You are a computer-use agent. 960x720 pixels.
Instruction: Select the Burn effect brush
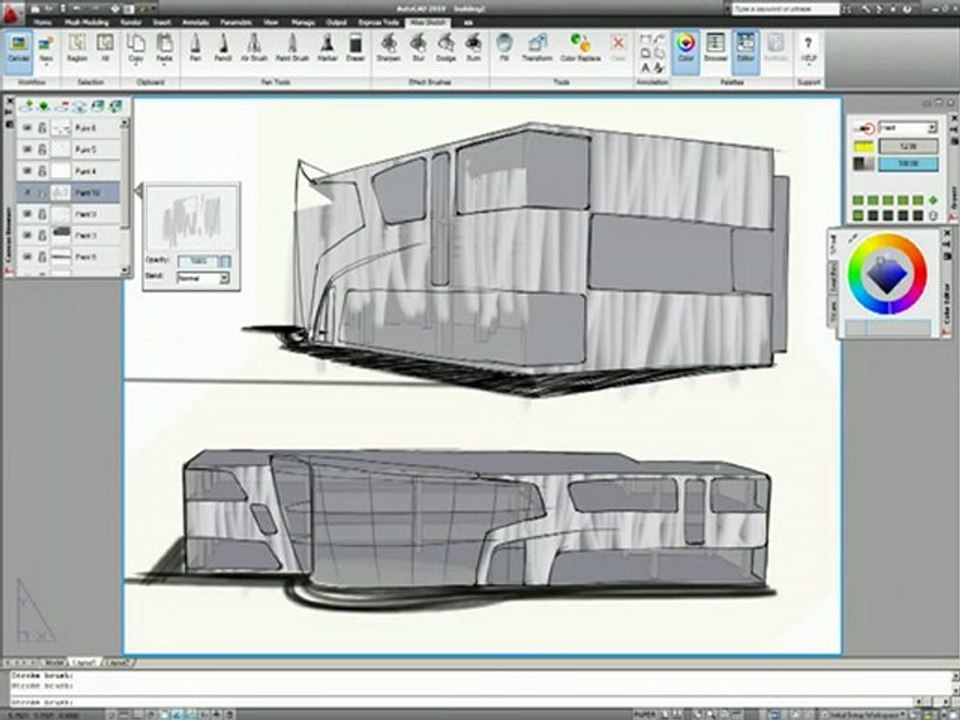[473, 48]
